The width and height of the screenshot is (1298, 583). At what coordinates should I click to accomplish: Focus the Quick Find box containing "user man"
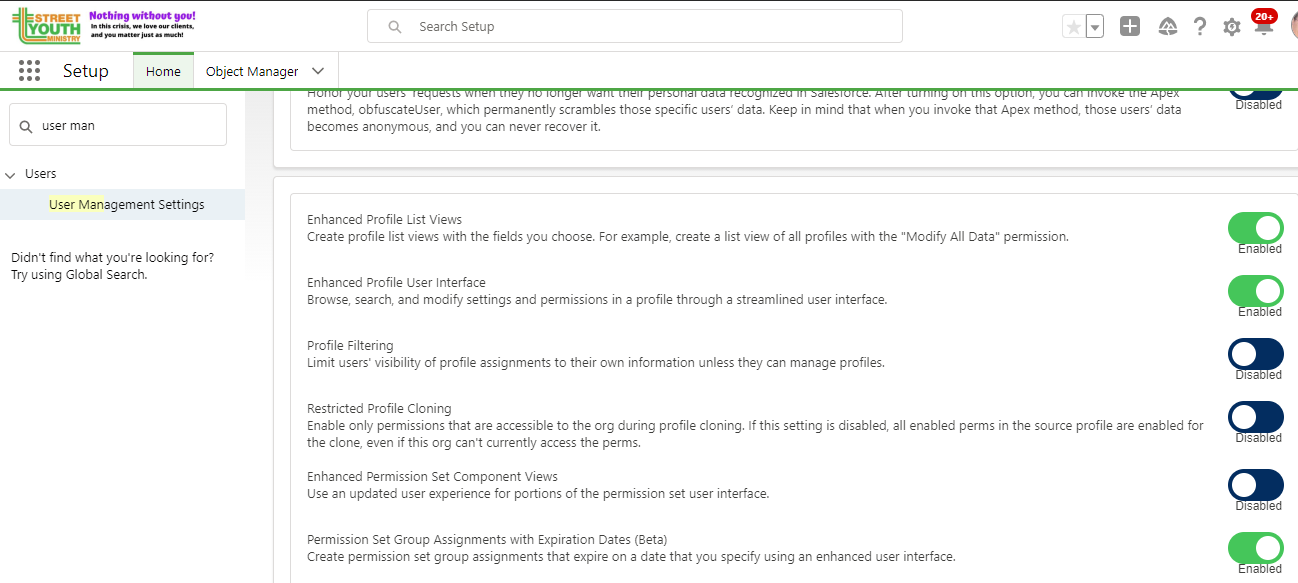pyautogui.click(x=118, y=126)
